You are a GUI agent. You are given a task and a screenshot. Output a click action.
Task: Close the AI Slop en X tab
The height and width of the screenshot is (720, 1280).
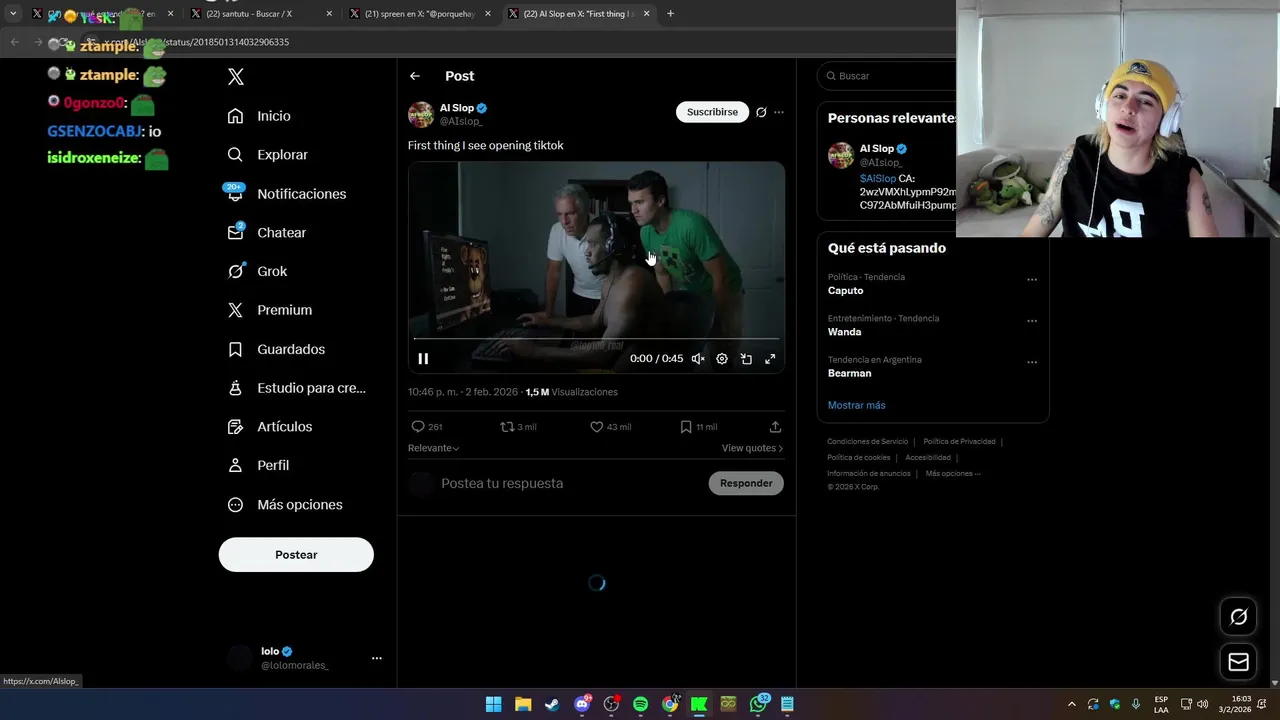(646, 14)
